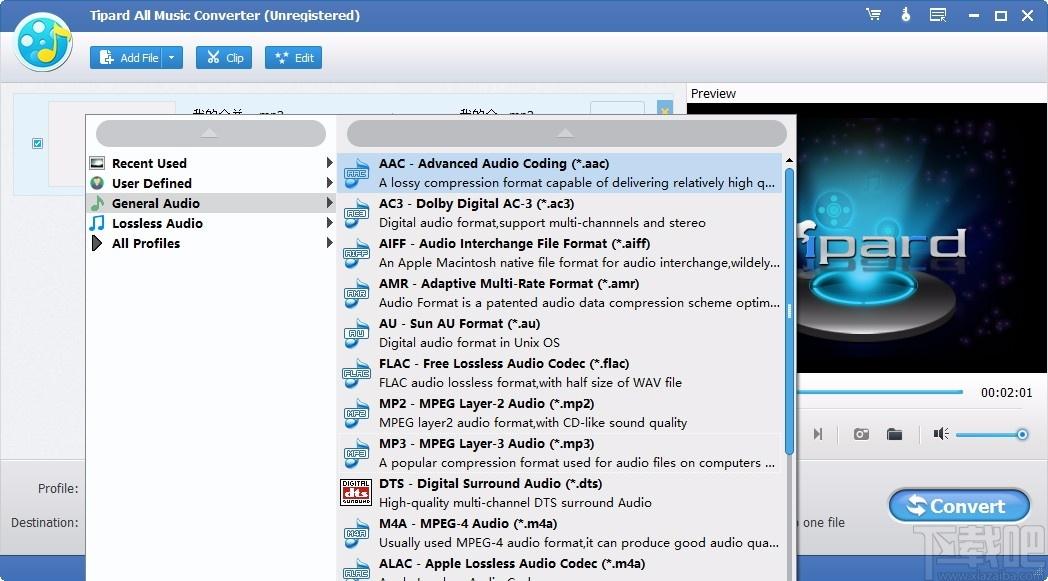This screenshot has height=581, width=1048.
Task: Click the Clip button
Action: tap(224, 57)
